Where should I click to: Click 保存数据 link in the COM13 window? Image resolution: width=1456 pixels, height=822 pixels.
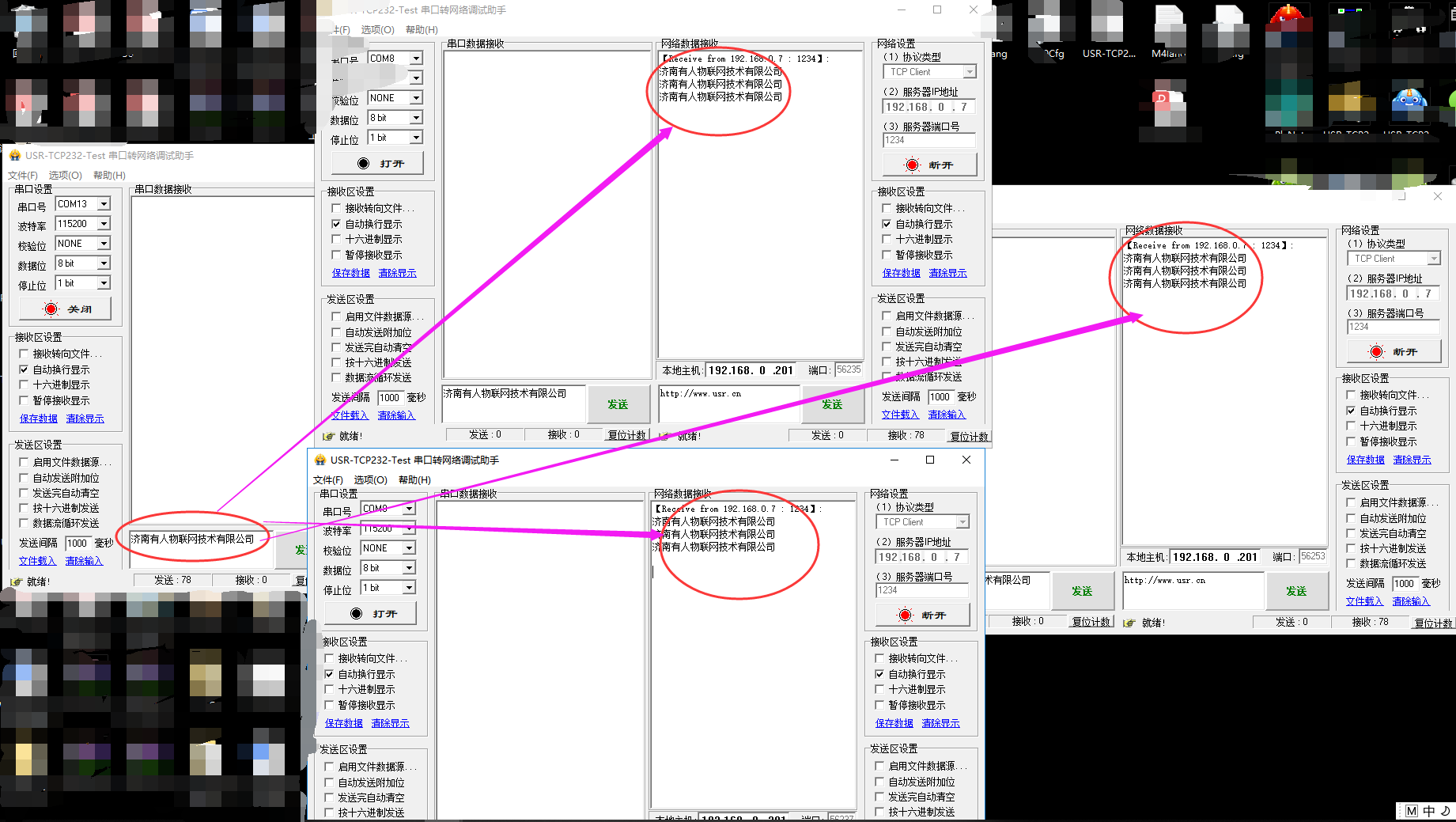(x=39, y=419)
